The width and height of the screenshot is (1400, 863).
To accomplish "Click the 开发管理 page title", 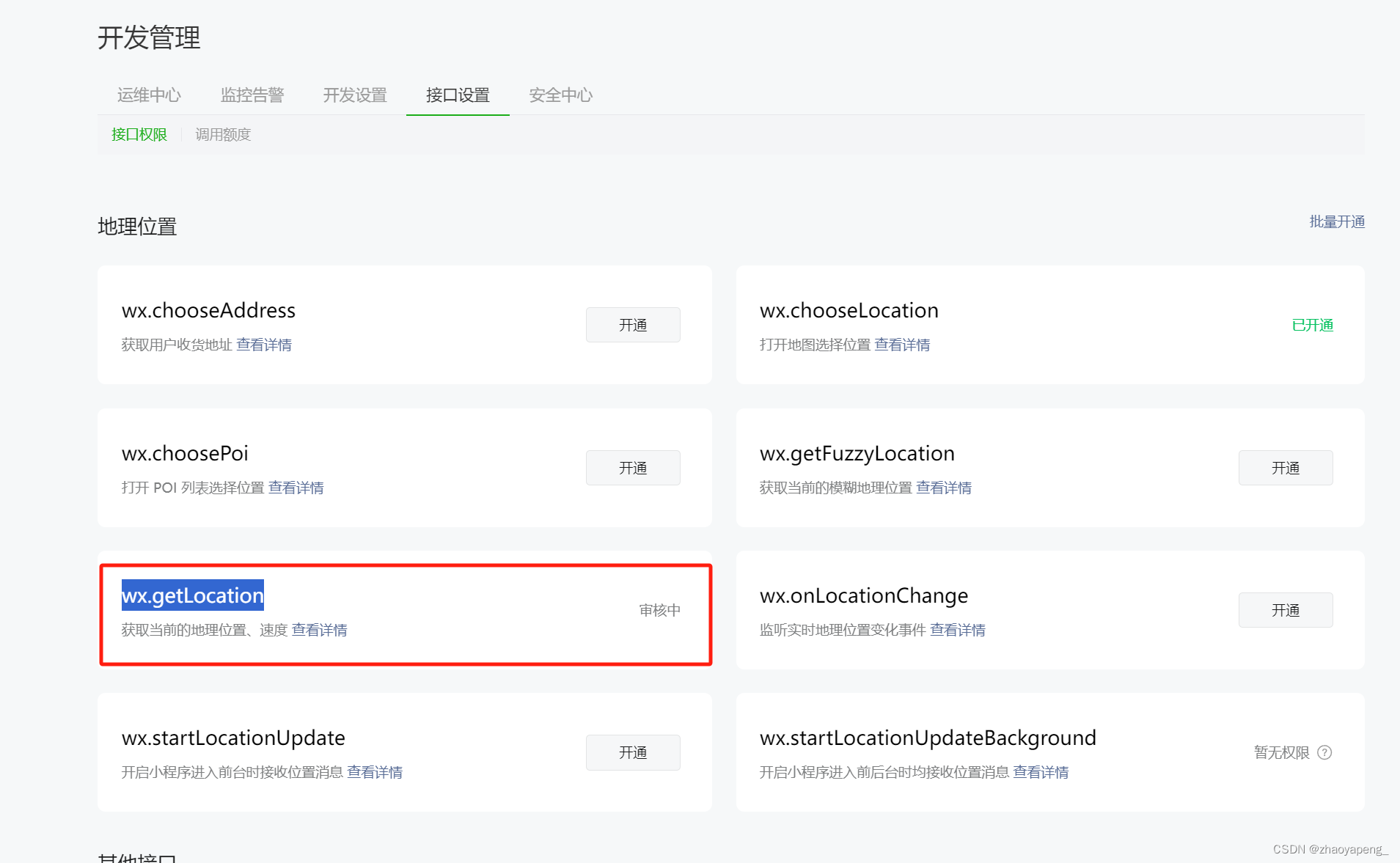I will tap(149, 37).
